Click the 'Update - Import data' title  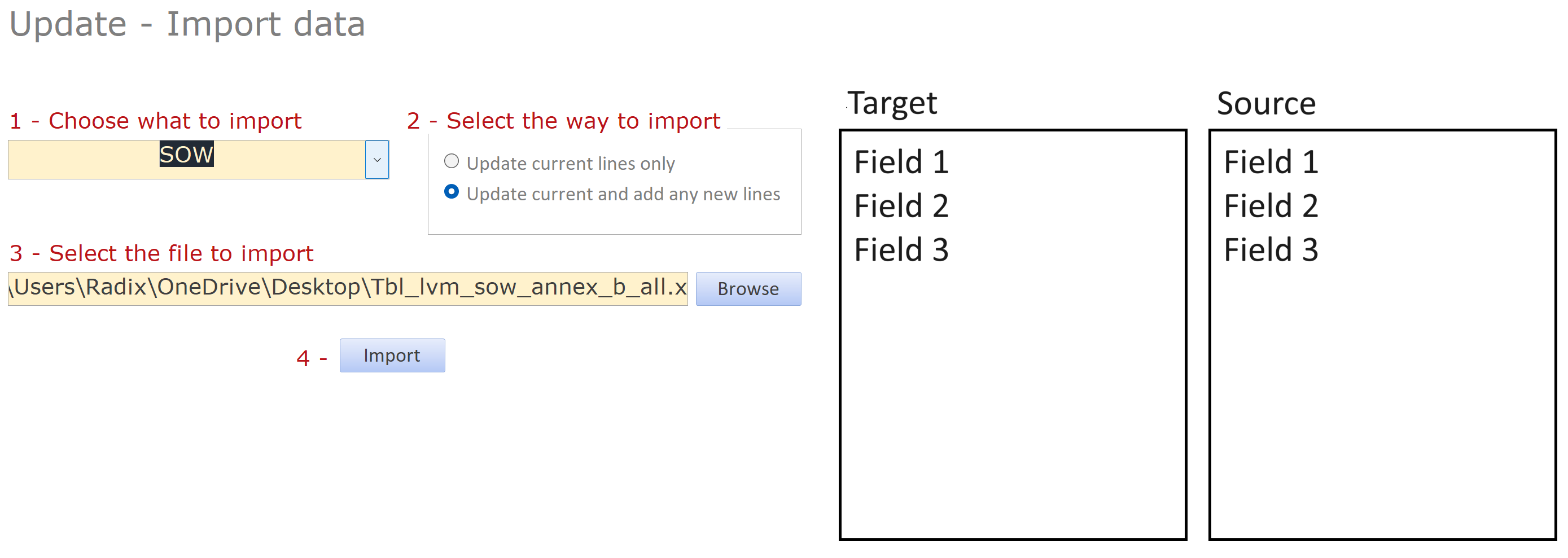pyautogui.click(x=187, y=25)
